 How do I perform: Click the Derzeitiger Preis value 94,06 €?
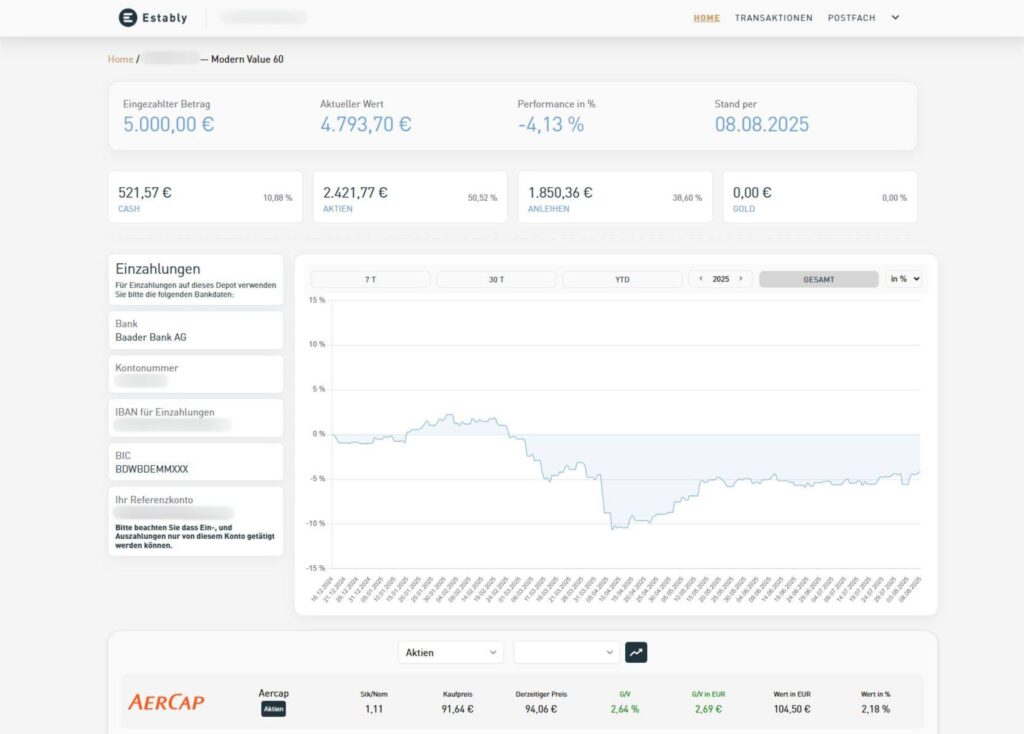tap(541, 709)
